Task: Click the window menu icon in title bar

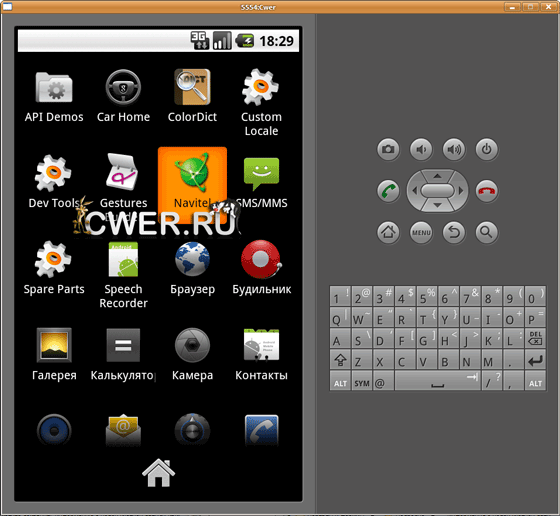Action: (8, 6)
